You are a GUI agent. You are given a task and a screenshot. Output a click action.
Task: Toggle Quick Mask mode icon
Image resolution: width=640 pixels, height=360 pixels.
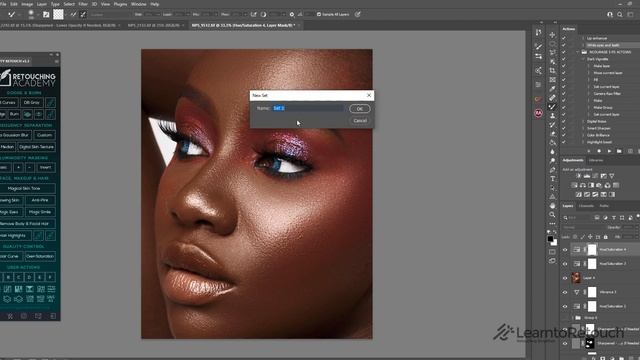coord(552,252)
